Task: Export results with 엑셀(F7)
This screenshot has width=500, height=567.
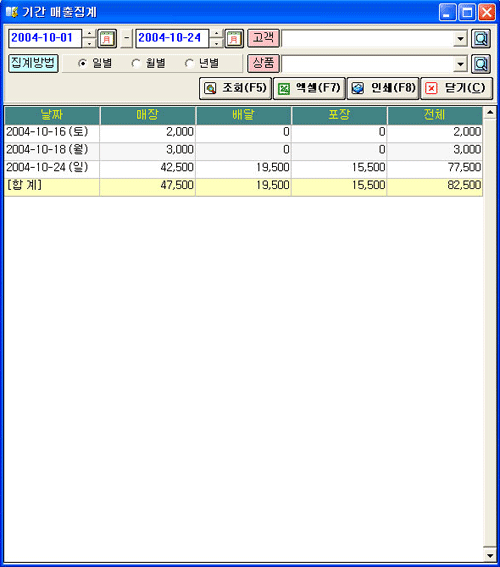Action: 309,88
